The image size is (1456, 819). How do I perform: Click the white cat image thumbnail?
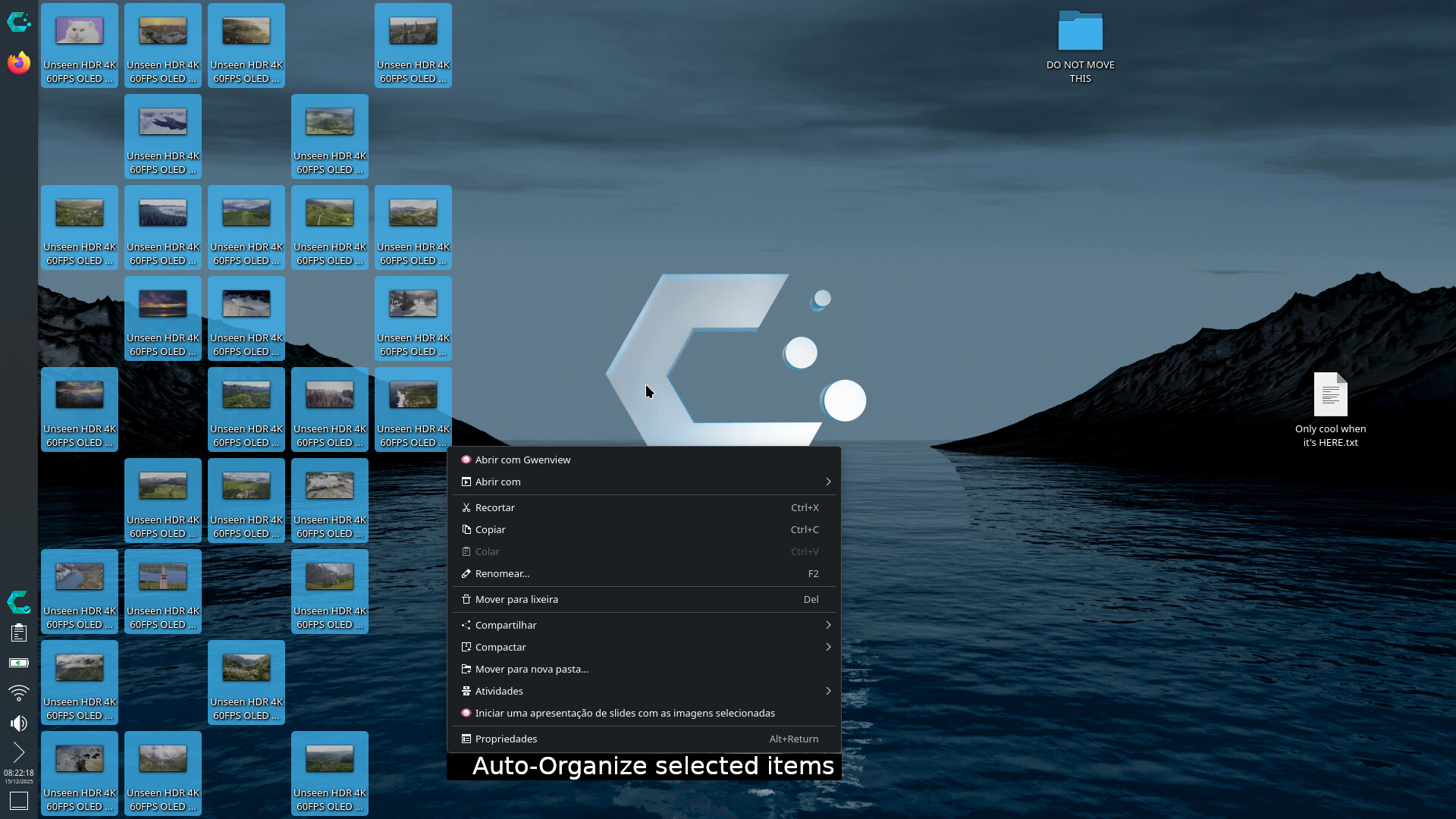point(79,32)
